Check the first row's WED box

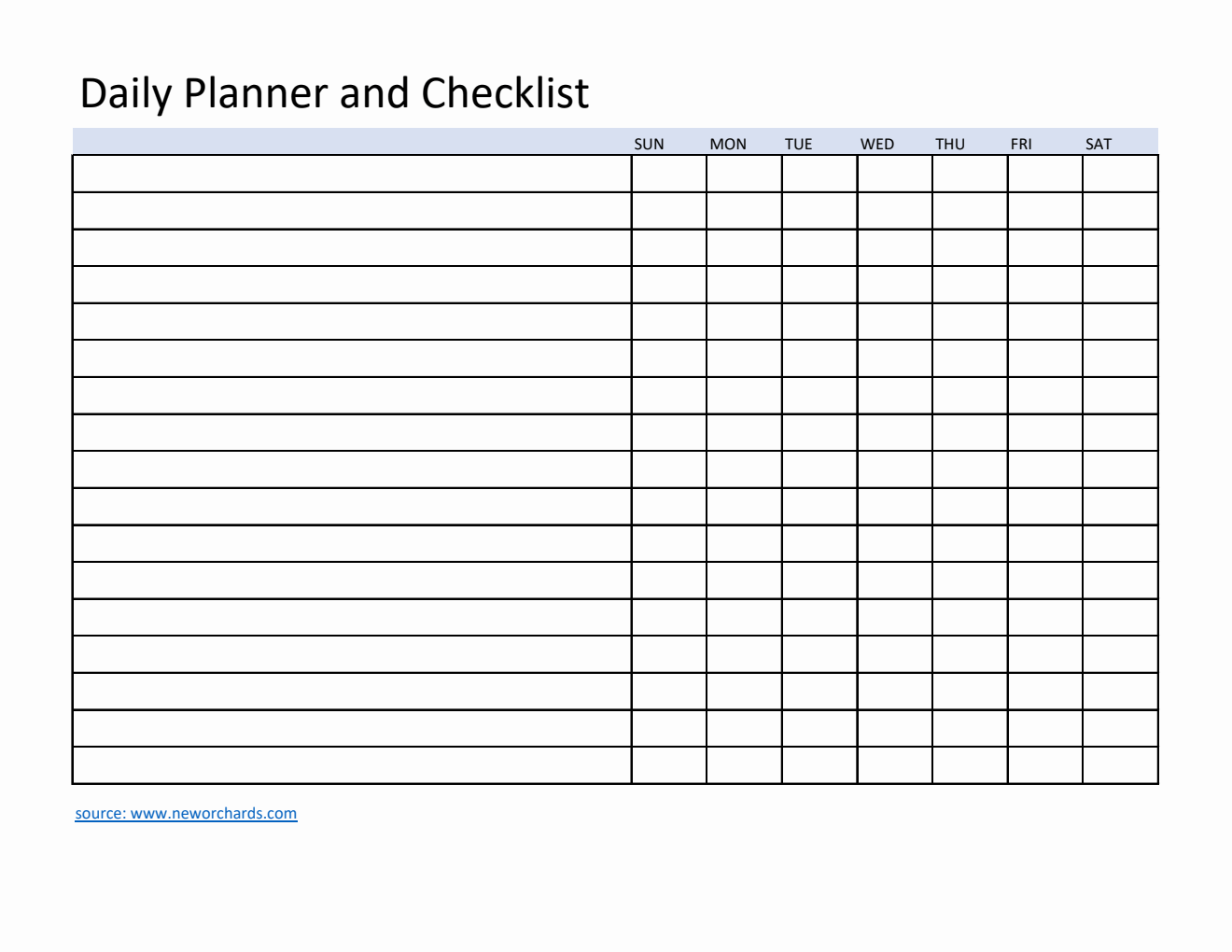[x=894, y=174]
